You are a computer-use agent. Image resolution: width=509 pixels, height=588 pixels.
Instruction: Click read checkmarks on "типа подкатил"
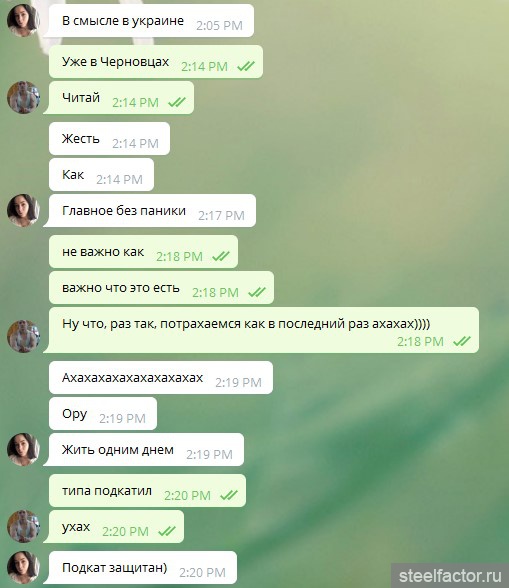(x=229, y=495)
